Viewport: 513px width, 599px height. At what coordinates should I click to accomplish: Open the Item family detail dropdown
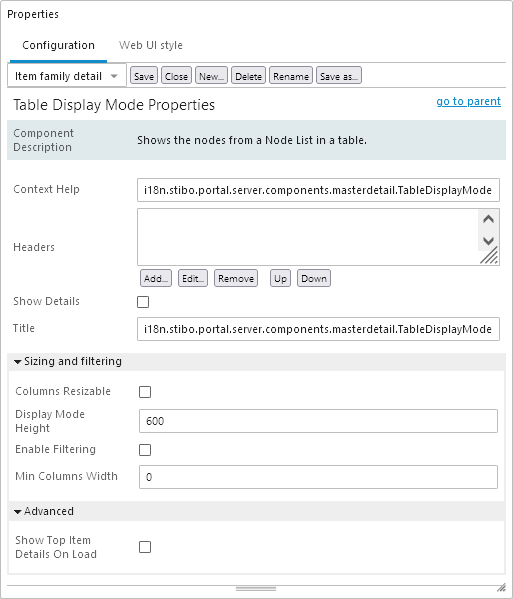[67, 76]
